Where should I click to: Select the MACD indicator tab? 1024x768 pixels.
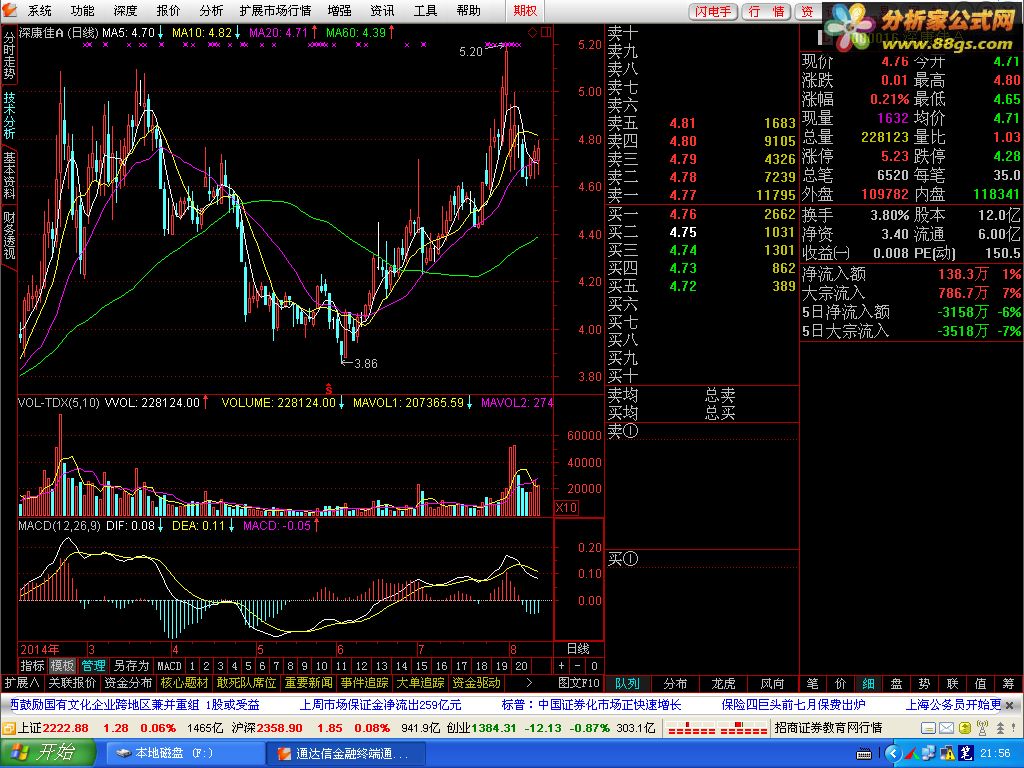tap(169, 666)
